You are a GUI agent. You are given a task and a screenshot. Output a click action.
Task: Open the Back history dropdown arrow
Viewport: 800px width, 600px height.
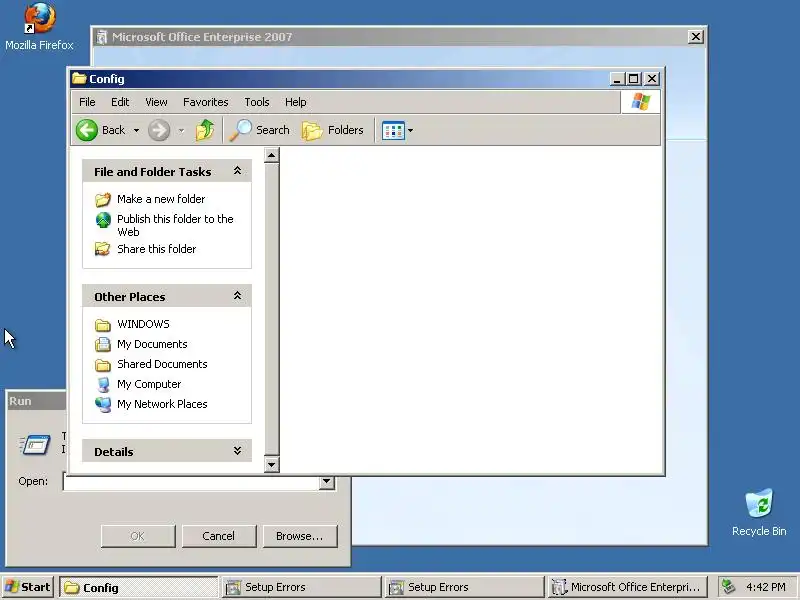136,131
